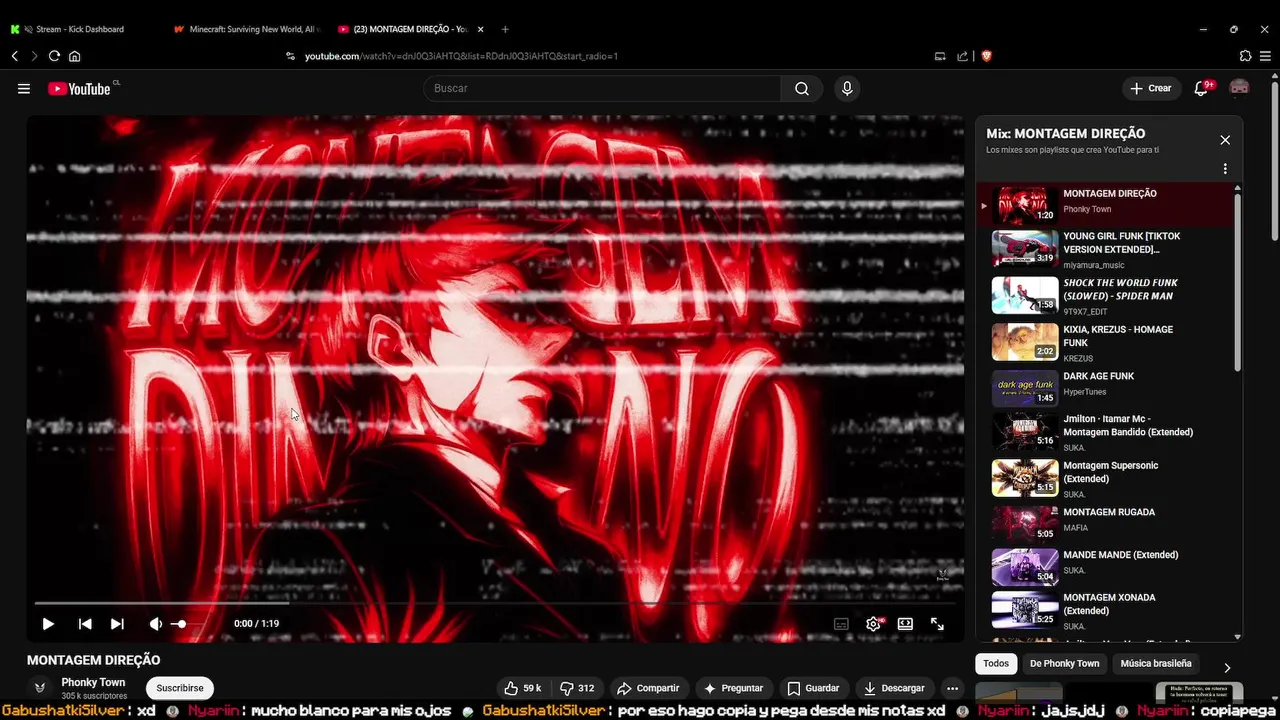1280x720 pixels.
Task: Seek on the video progress bar
Action: 495,603
